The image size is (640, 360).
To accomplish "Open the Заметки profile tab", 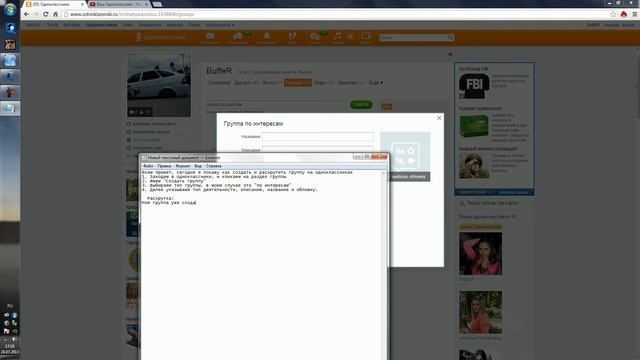I will pos(351,83).
